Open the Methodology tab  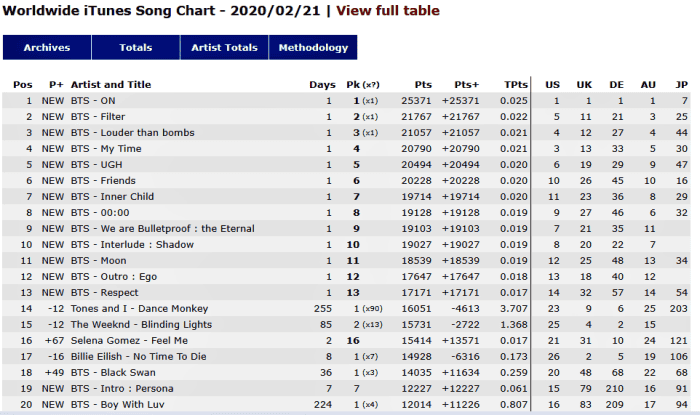coord(313,47)
